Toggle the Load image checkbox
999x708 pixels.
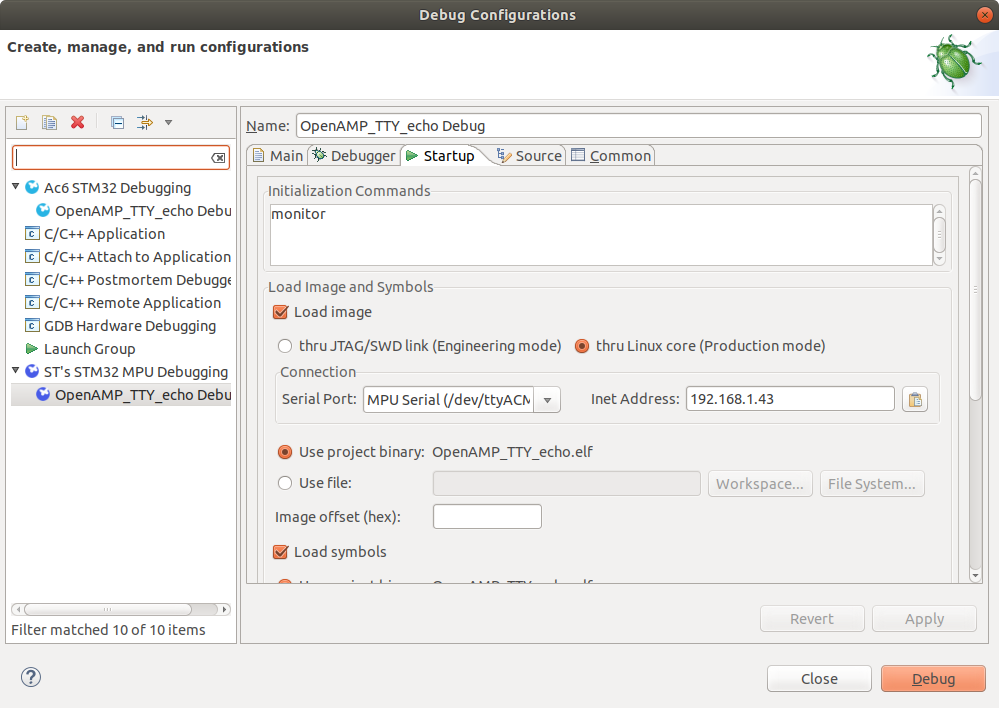click(280, 312)
